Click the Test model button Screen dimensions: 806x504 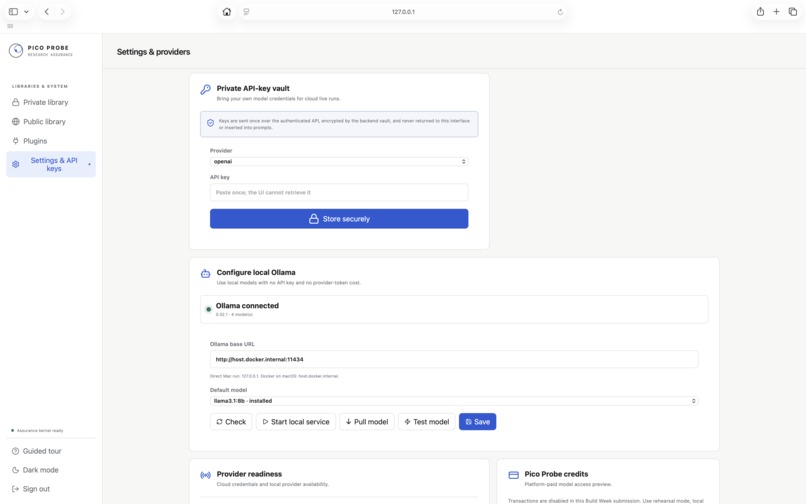pos(427,422)
